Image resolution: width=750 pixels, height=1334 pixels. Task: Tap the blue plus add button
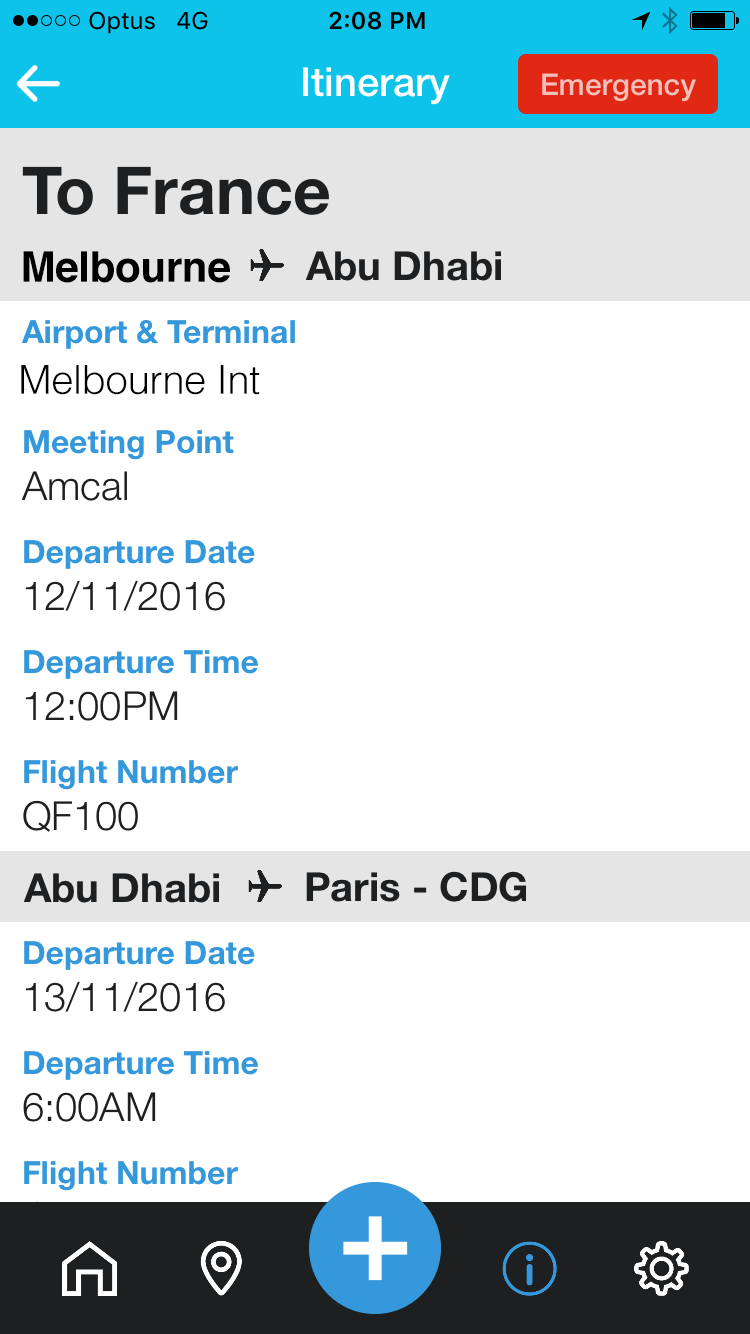click(375, 1247)
